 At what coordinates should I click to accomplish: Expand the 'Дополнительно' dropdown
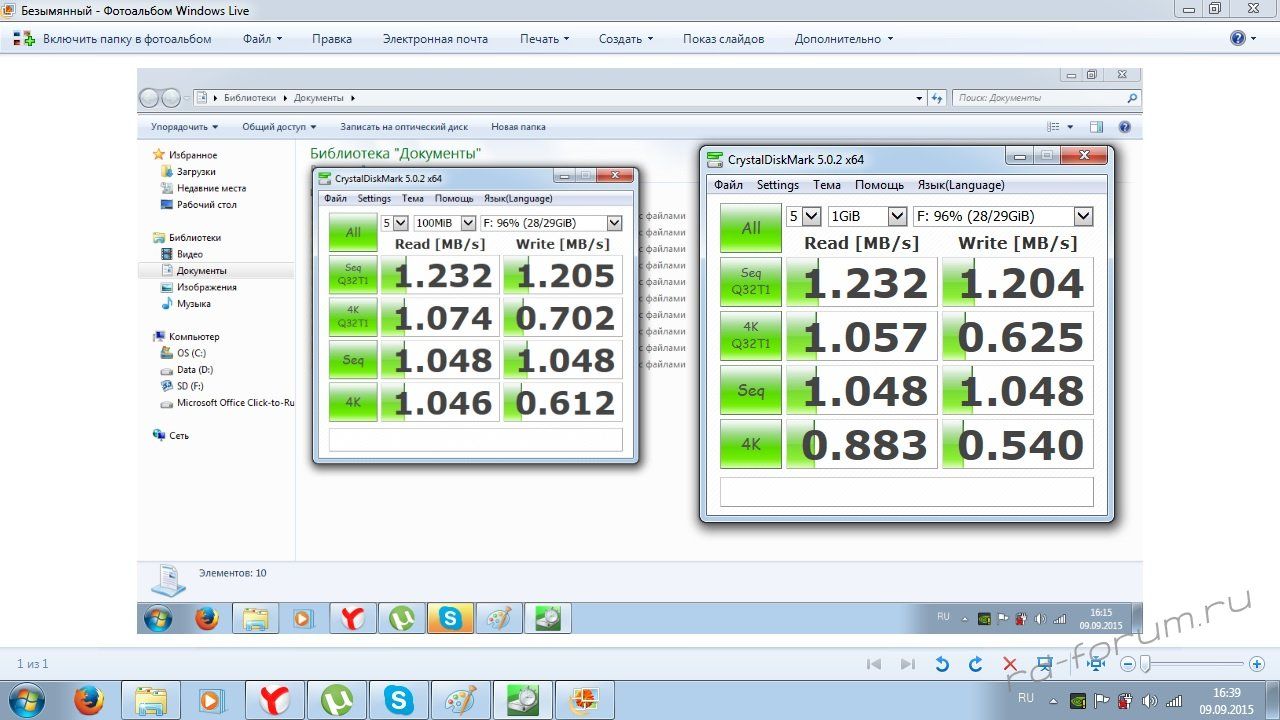[x=844, y=39]
